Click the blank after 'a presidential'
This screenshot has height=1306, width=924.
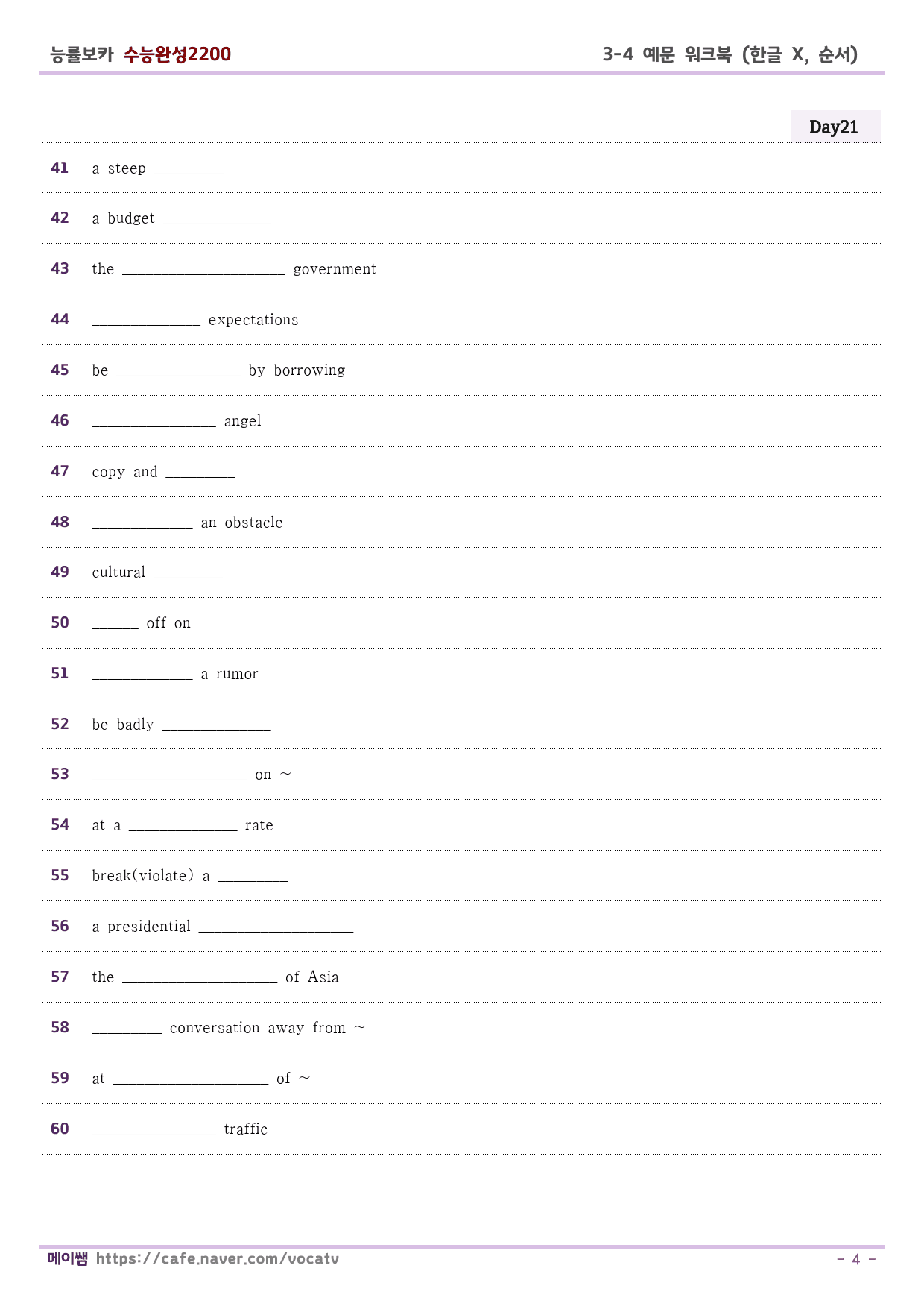point(276,927)
